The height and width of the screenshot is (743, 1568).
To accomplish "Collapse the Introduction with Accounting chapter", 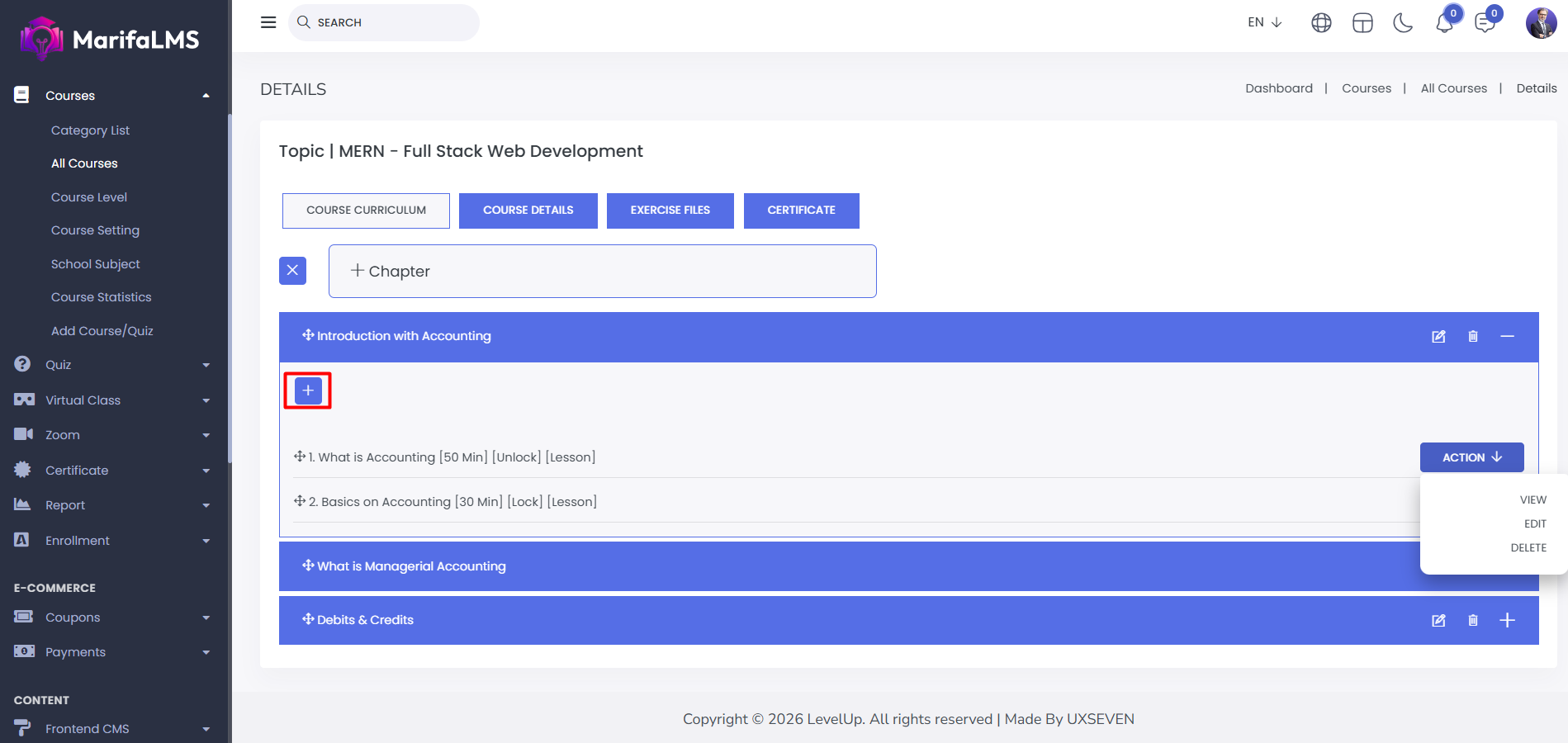I will 1507,337.
